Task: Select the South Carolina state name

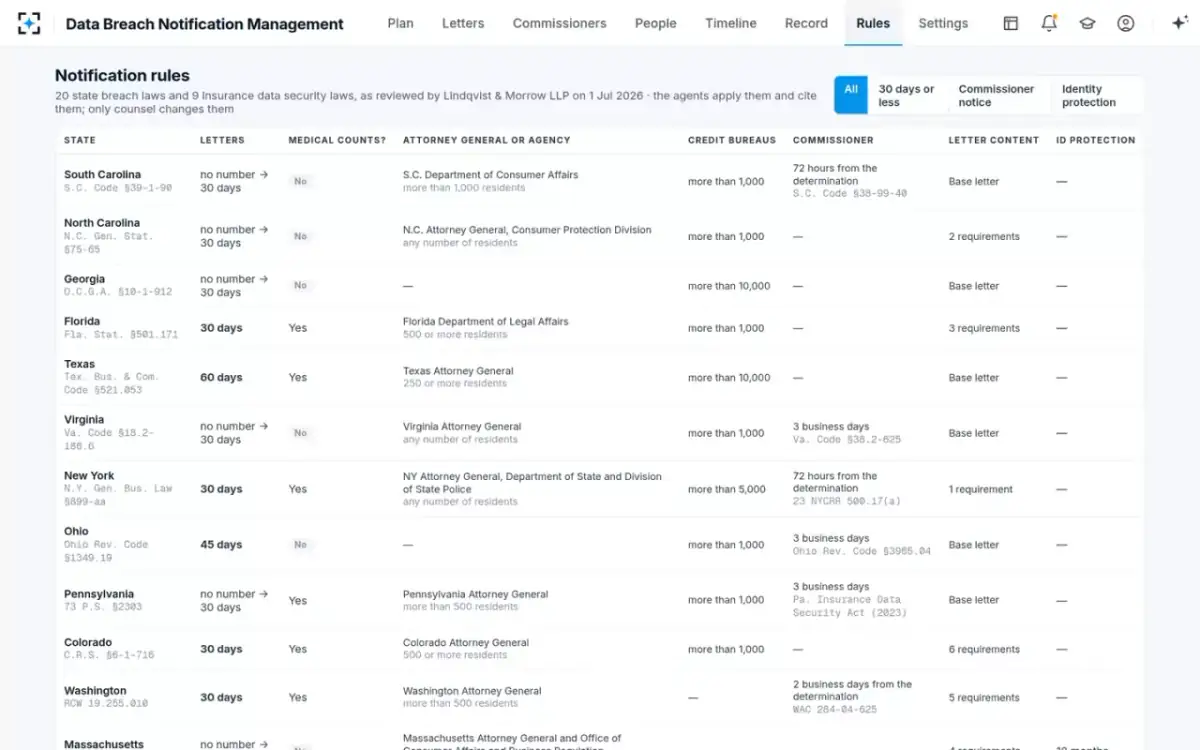Action: [x=102, y=174]
